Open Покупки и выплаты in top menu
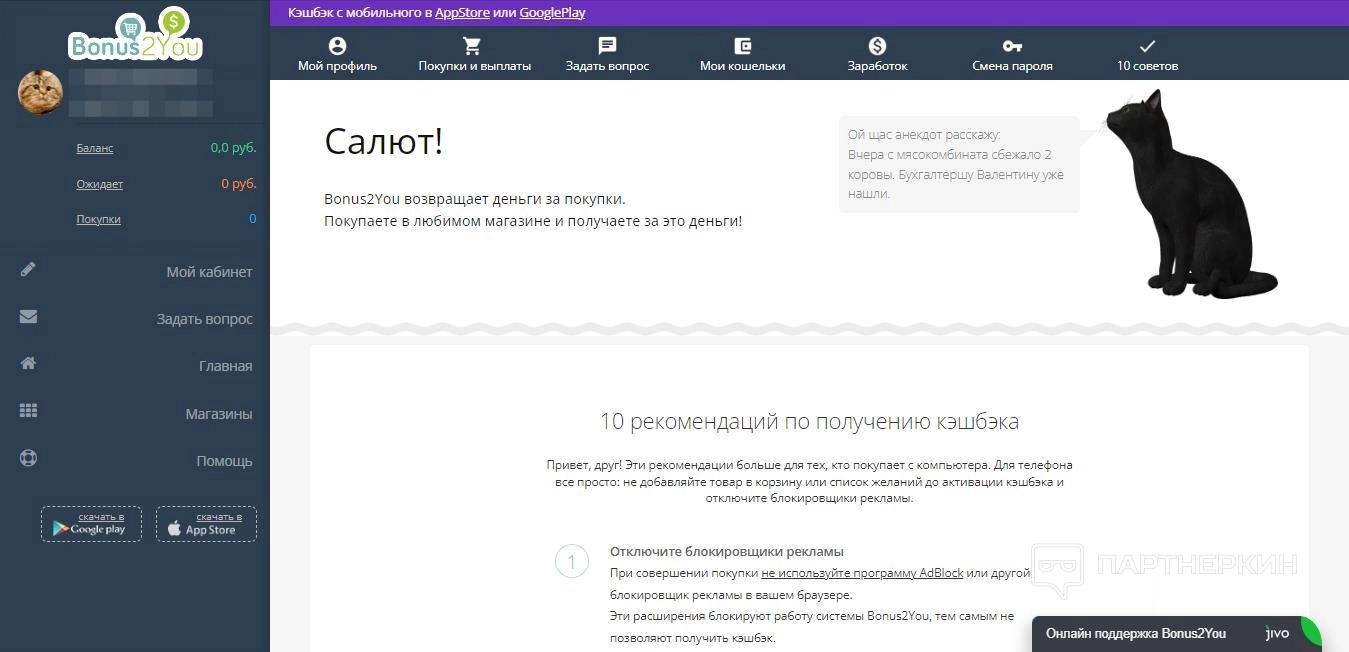The image size is (1349, 652). 474,66
